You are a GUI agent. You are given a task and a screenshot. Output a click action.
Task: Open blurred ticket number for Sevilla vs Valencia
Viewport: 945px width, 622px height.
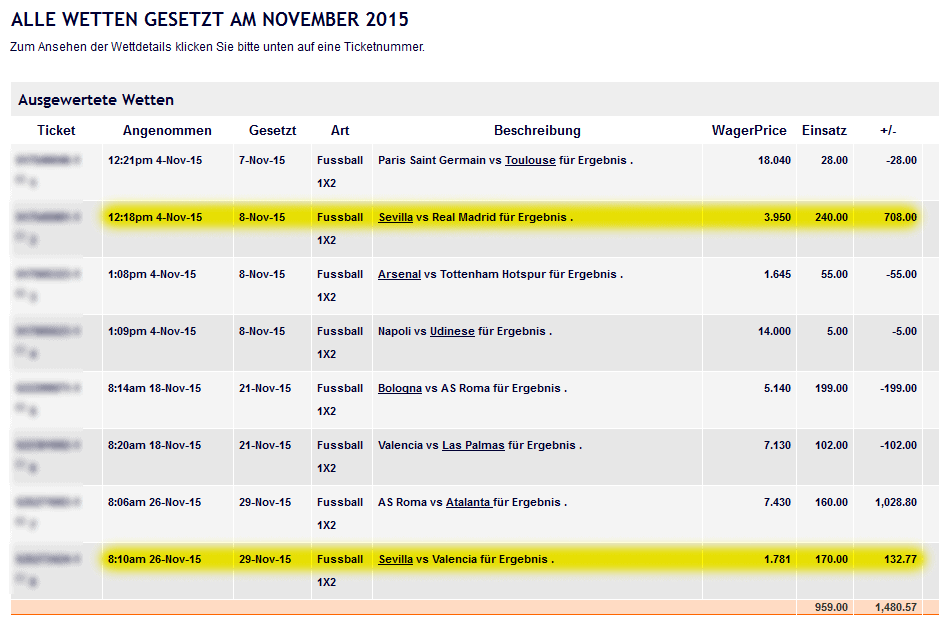[x=48, y=559]
